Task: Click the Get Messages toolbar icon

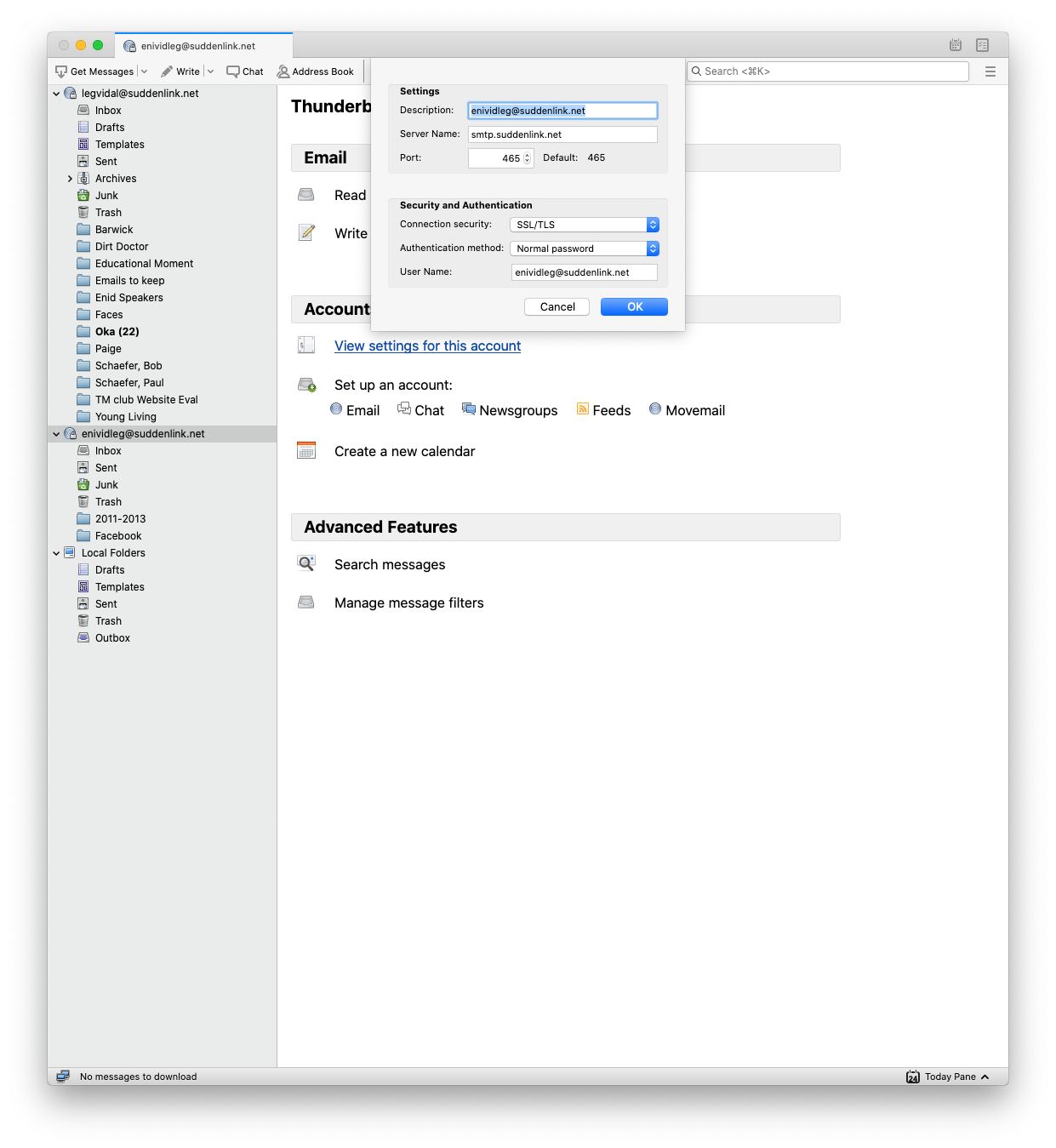Action: [61, 71]
